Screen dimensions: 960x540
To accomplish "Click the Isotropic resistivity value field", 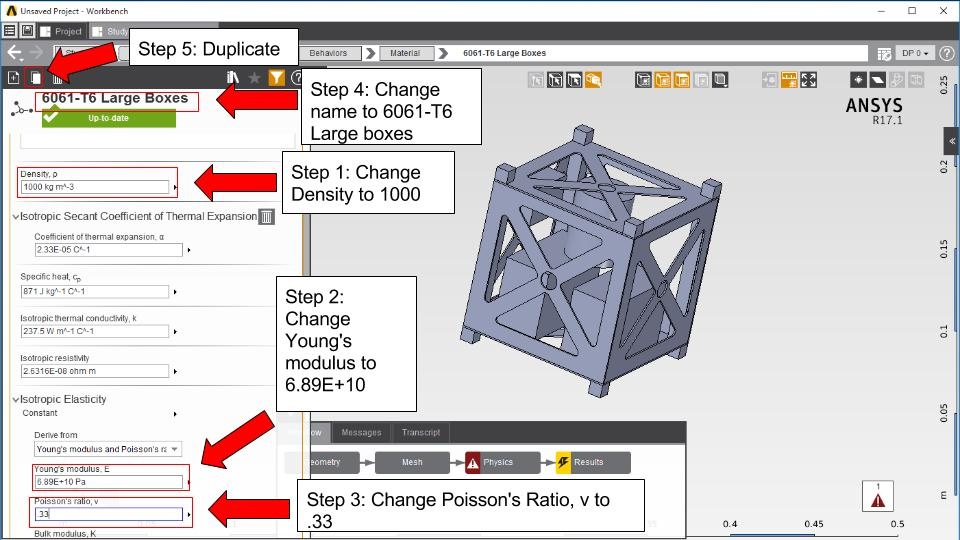I will tap(95, 372).
